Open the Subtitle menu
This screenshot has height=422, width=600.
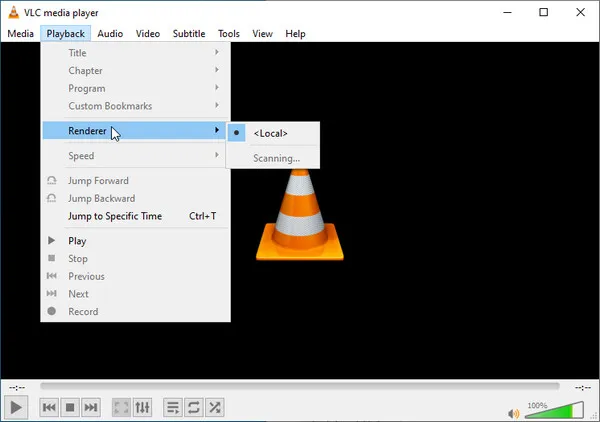188,33
